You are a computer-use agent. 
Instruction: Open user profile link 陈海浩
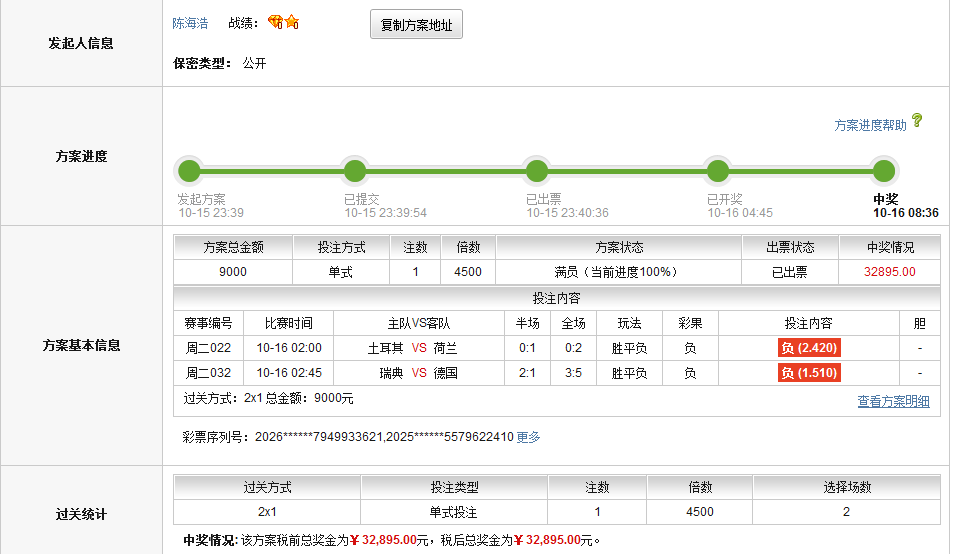[190, 23]
